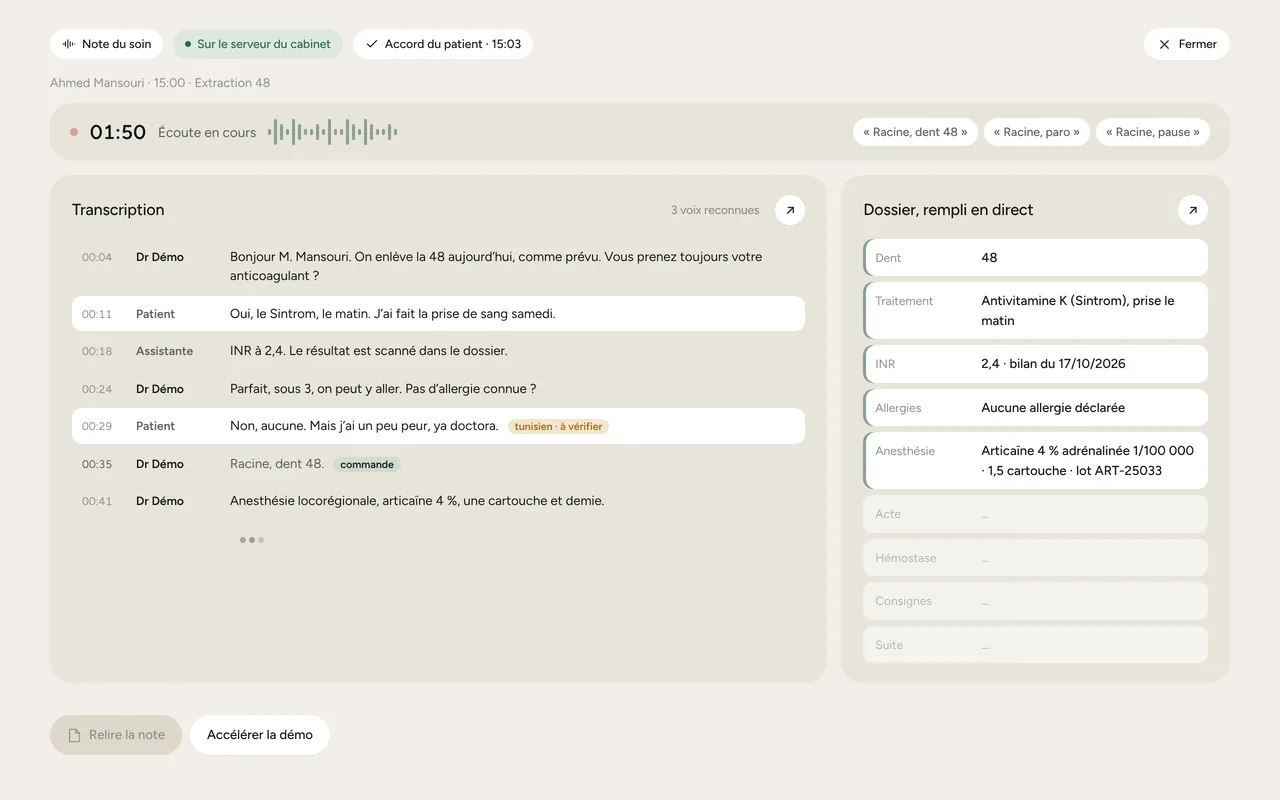Open the Note du soin pill

pyautogui.click(x=107, y=44)
